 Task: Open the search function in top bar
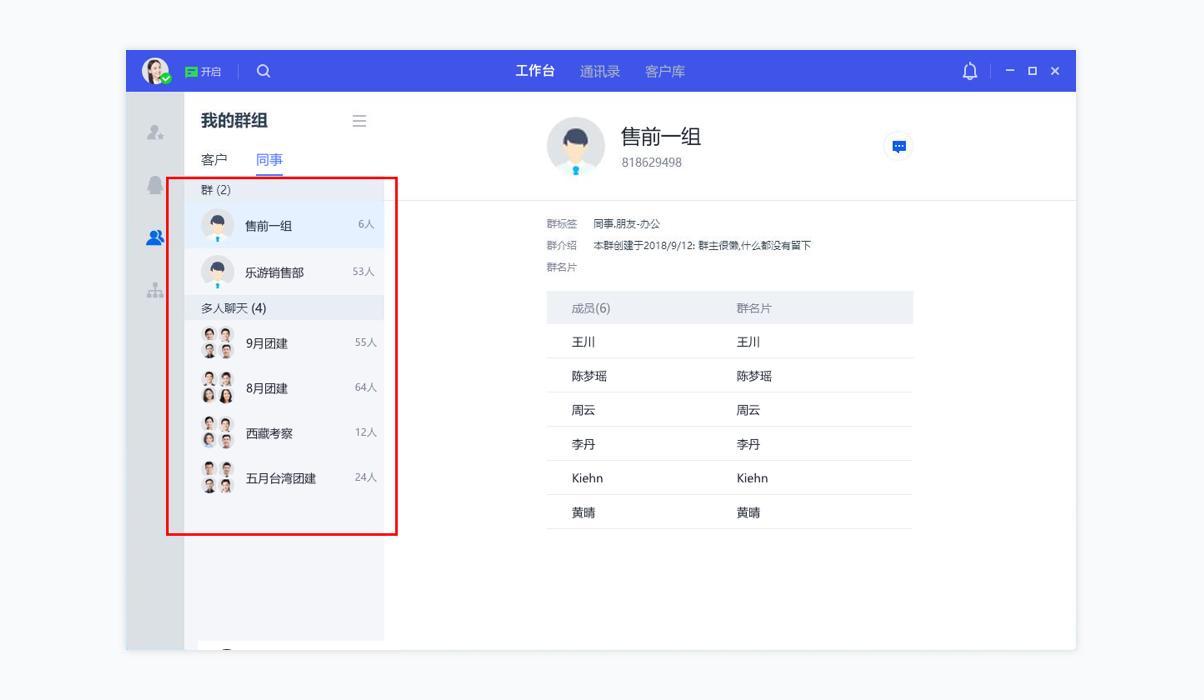(x=265, y=73)
